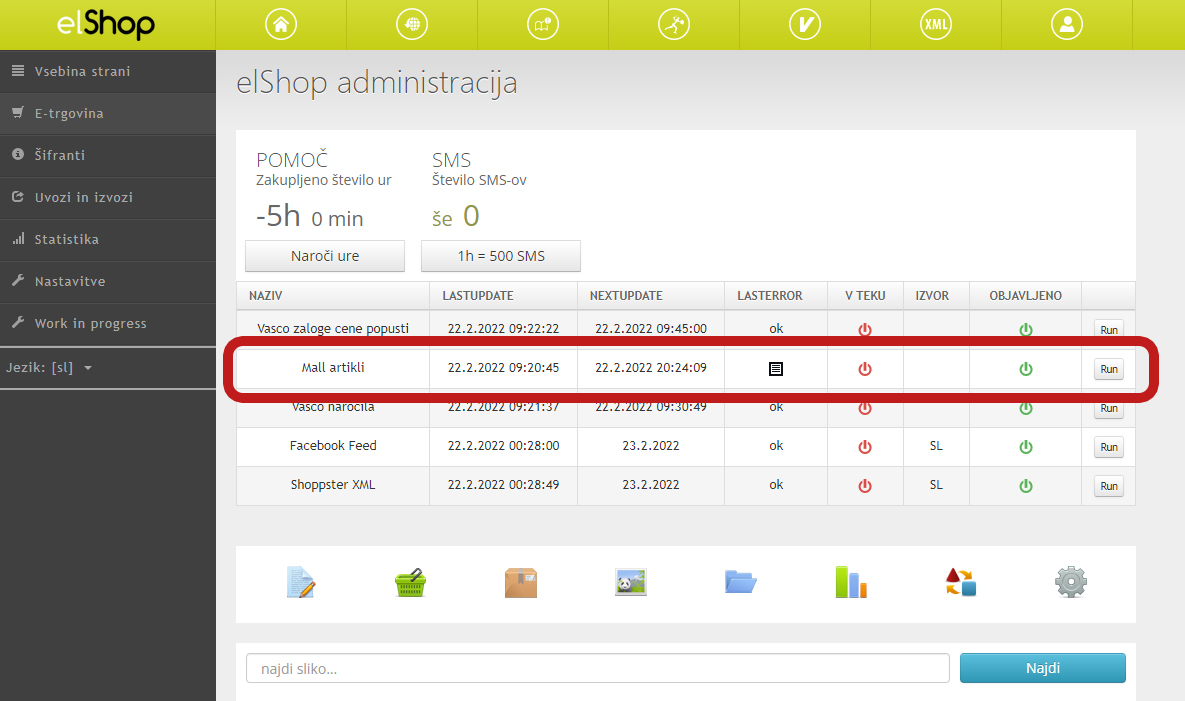This screenshot has height=701, width=1185.
Task: Toggle OBJAVLJENO status for Facebook Feed
Action: [1026, 446]
